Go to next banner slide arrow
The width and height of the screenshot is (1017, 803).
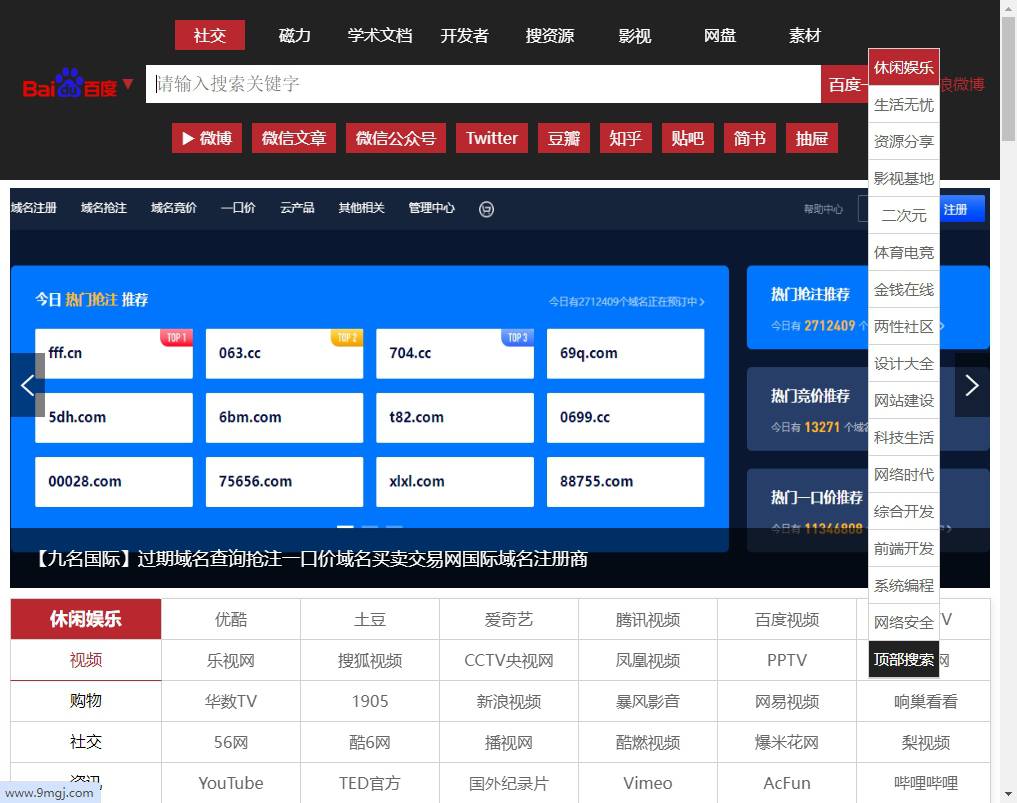972,385
